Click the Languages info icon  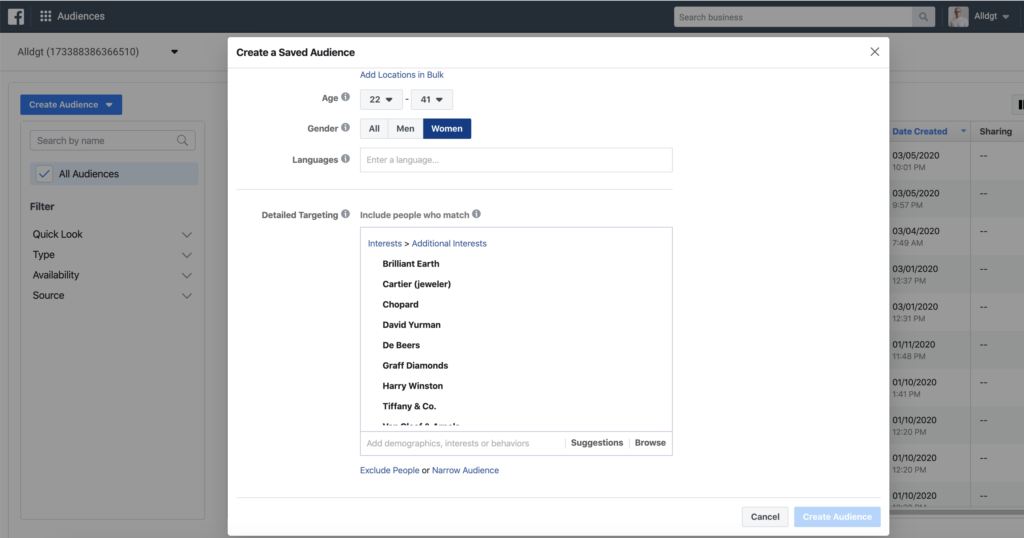point(345,159)
